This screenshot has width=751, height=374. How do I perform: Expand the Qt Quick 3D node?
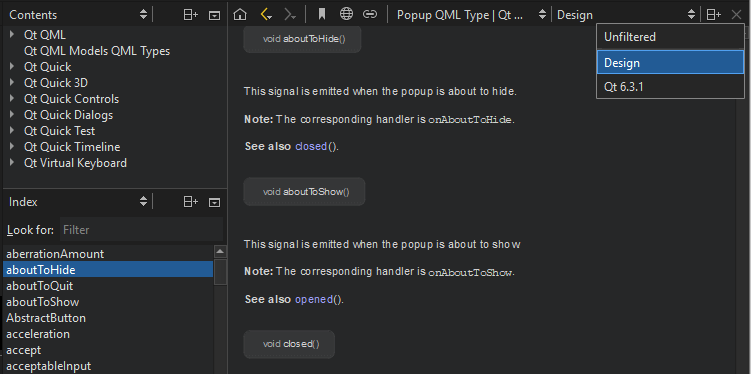pos(12,83)
